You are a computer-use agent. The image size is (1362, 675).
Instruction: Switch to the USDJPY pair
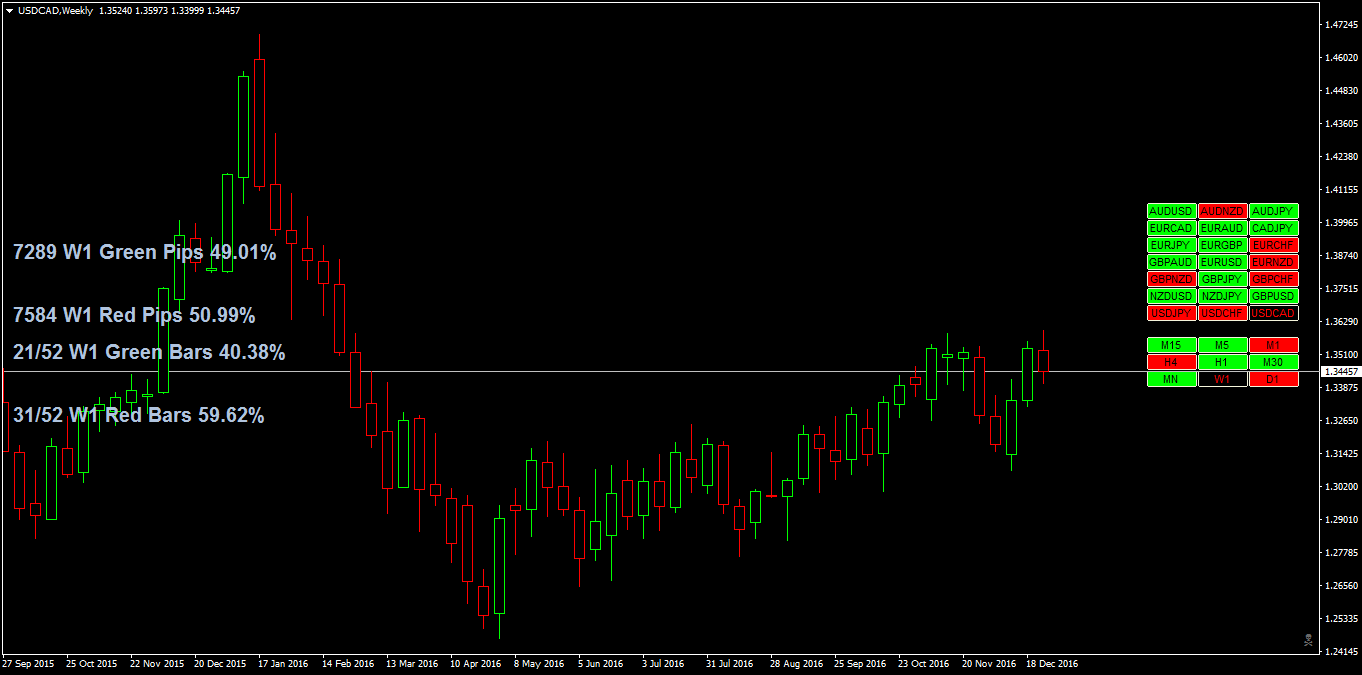click(x=1172, y=313)
